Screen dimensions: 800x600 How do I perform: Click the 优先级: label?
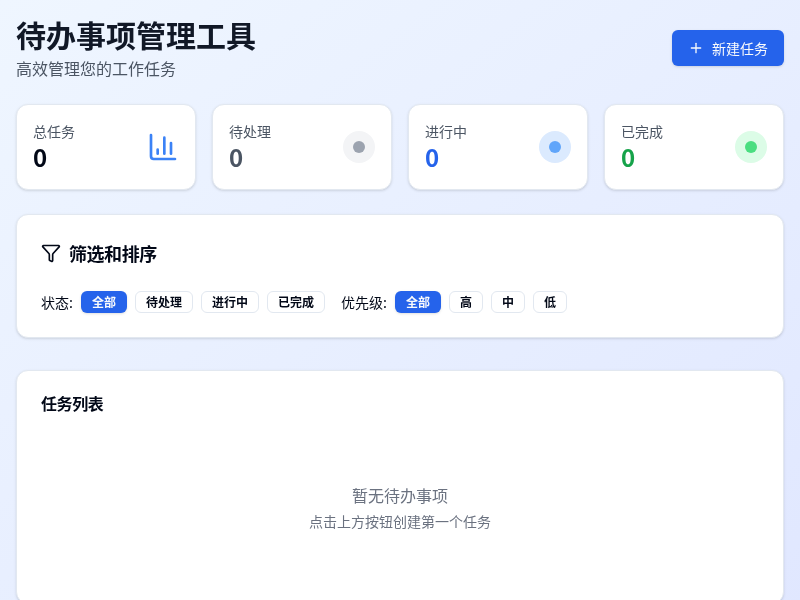(364, 303)
